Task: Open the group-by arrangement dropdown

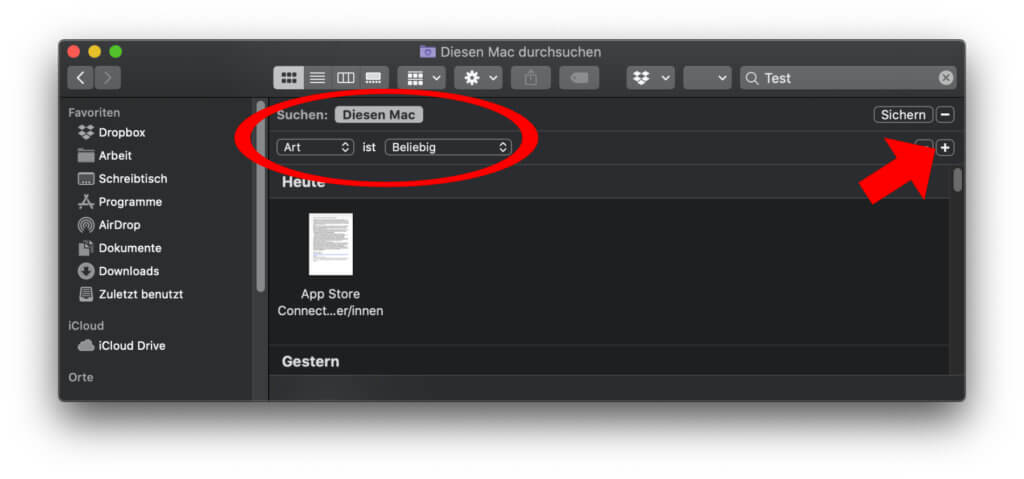Action: pyautogui.click(x=421, y=78)
